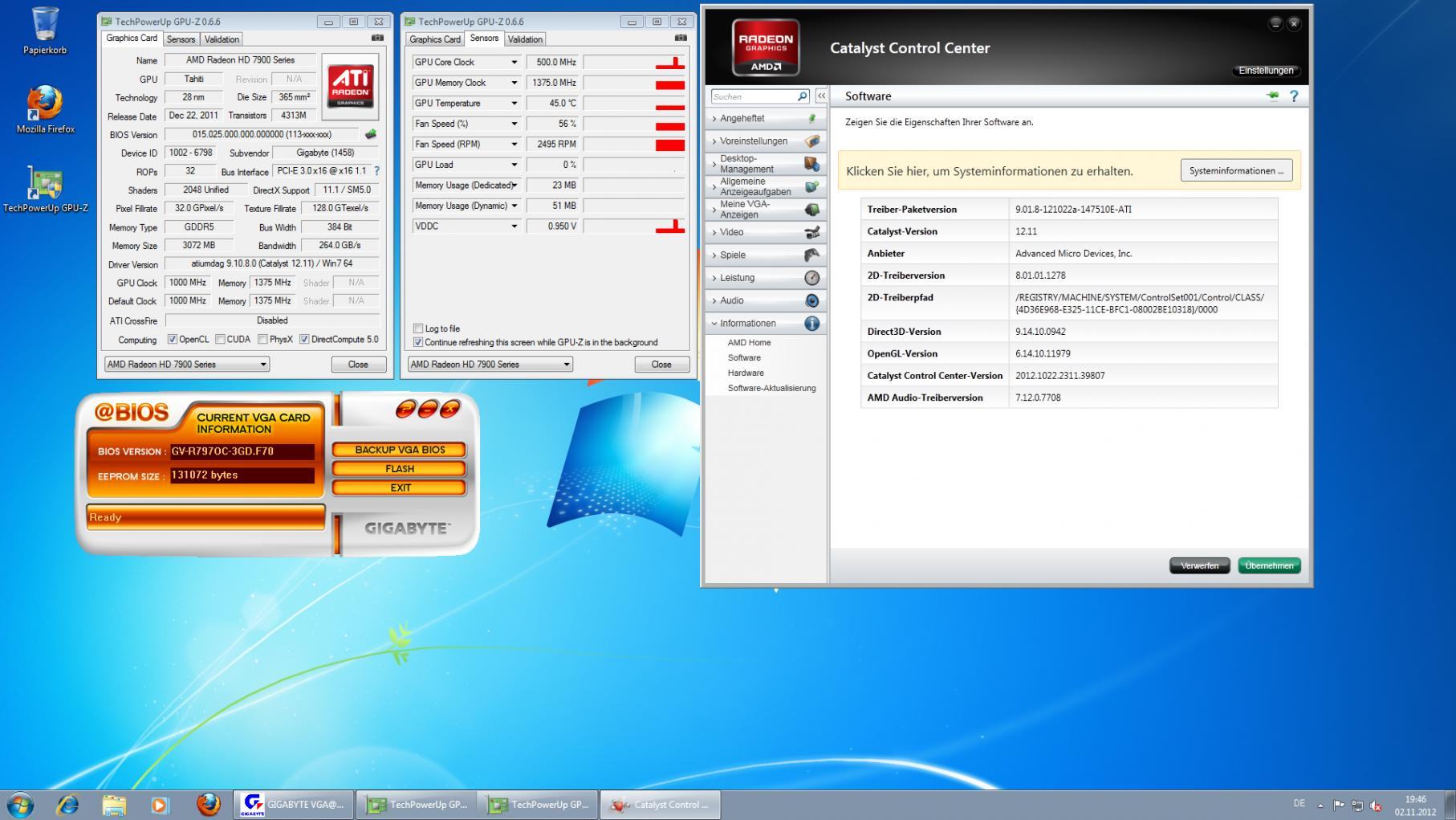Toggle the OpenCL checkbox

[x=172, y=339]
